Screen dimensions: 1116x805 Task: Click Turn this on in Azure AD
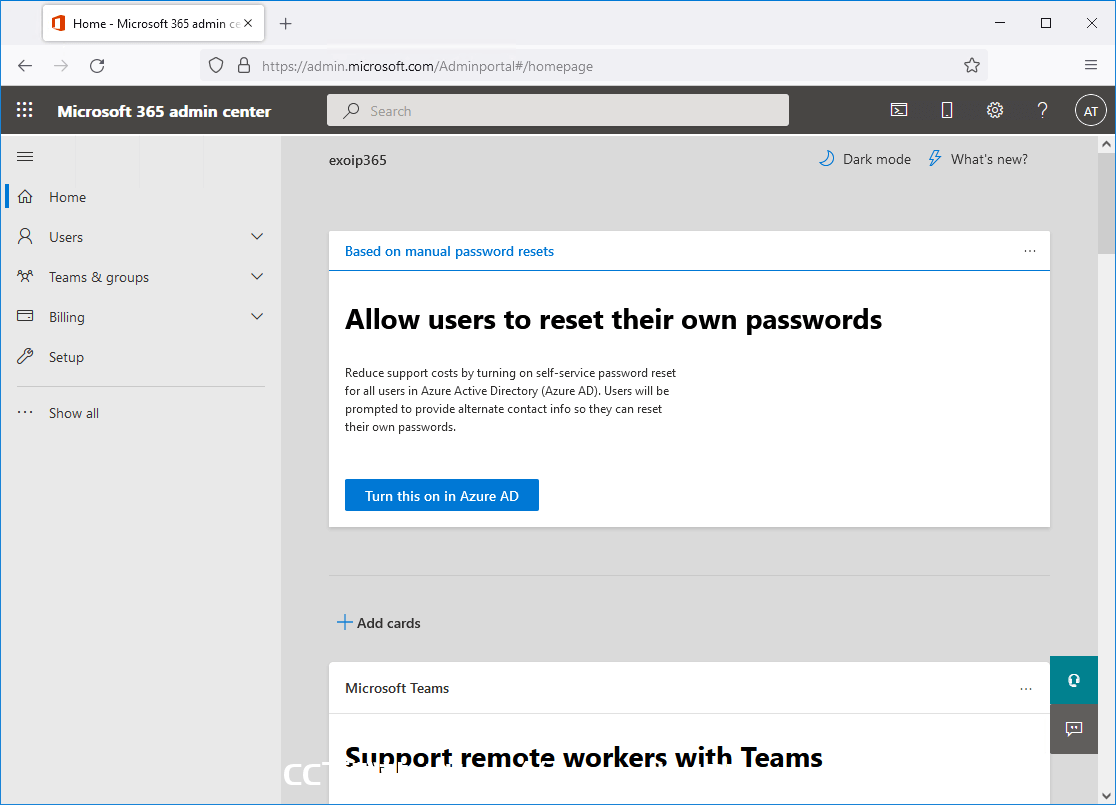[x=441, y=495]
